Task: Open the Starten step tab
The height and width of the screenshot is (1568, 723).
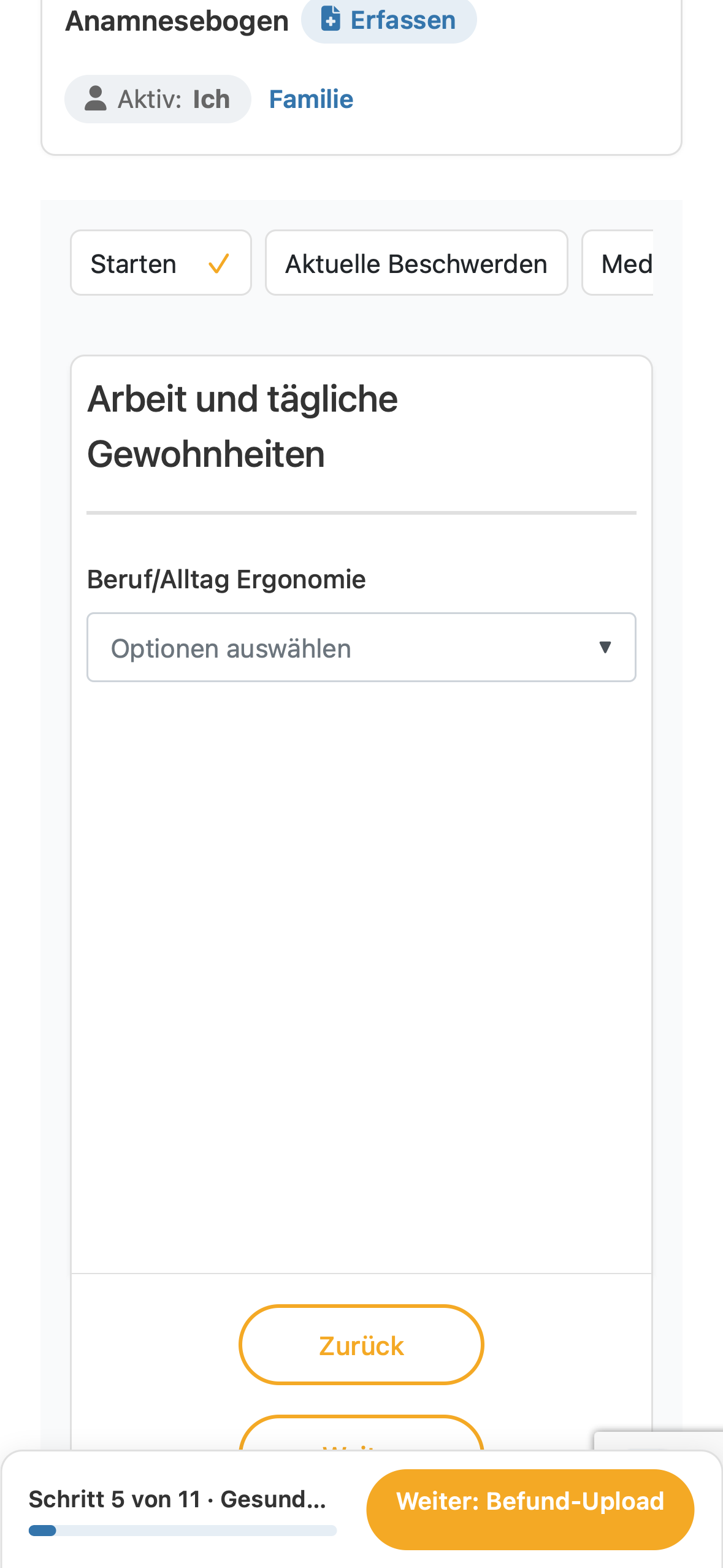Action: click(x=161, y=263)
